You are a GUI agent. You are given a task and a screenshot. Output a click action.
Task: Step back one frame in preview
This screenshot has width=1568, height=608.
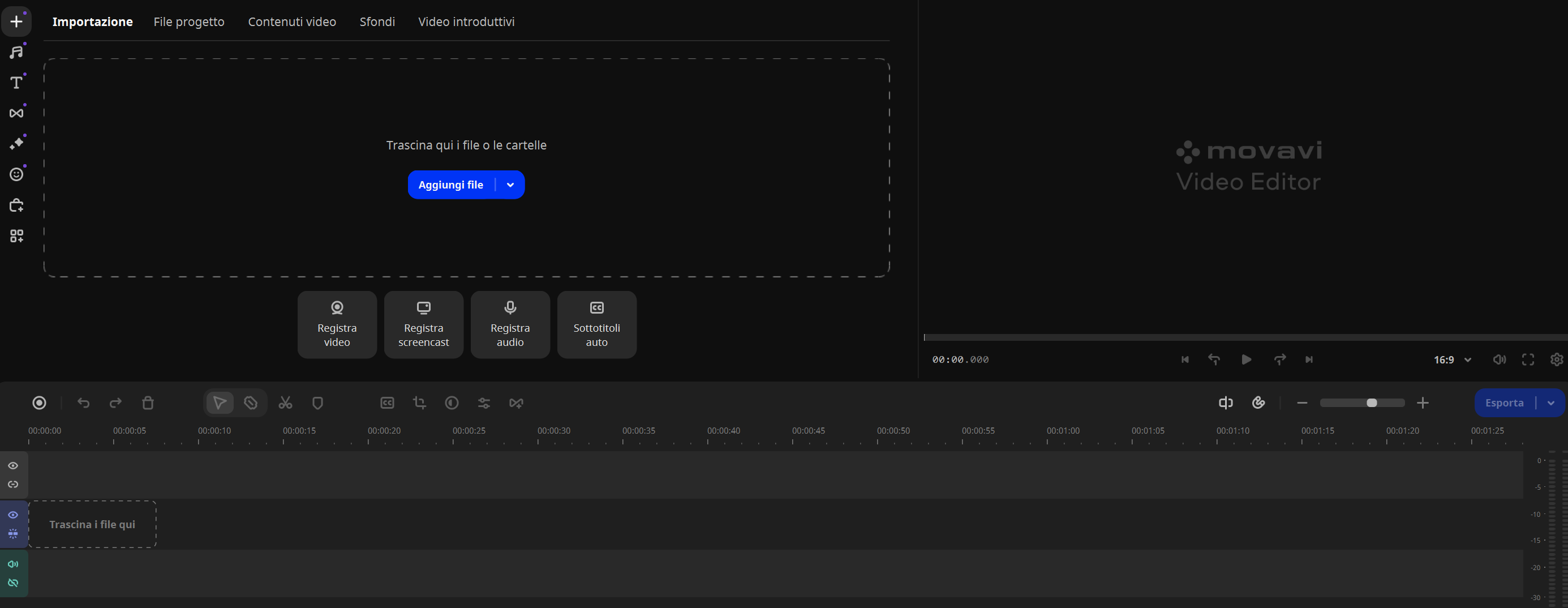(x=1214, y=359)
